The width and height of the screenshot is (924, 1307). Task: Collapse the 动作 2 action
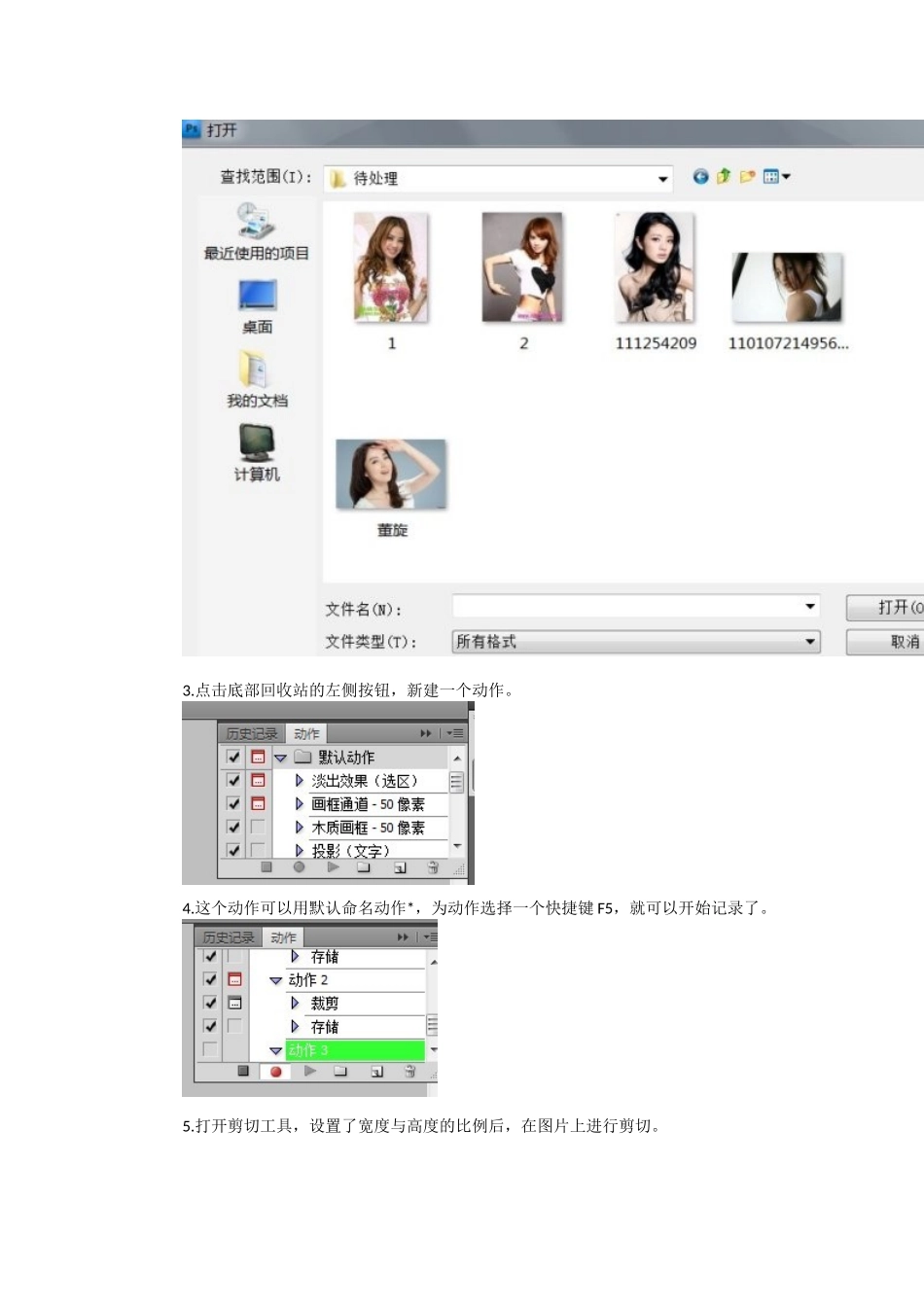[275, 980]
